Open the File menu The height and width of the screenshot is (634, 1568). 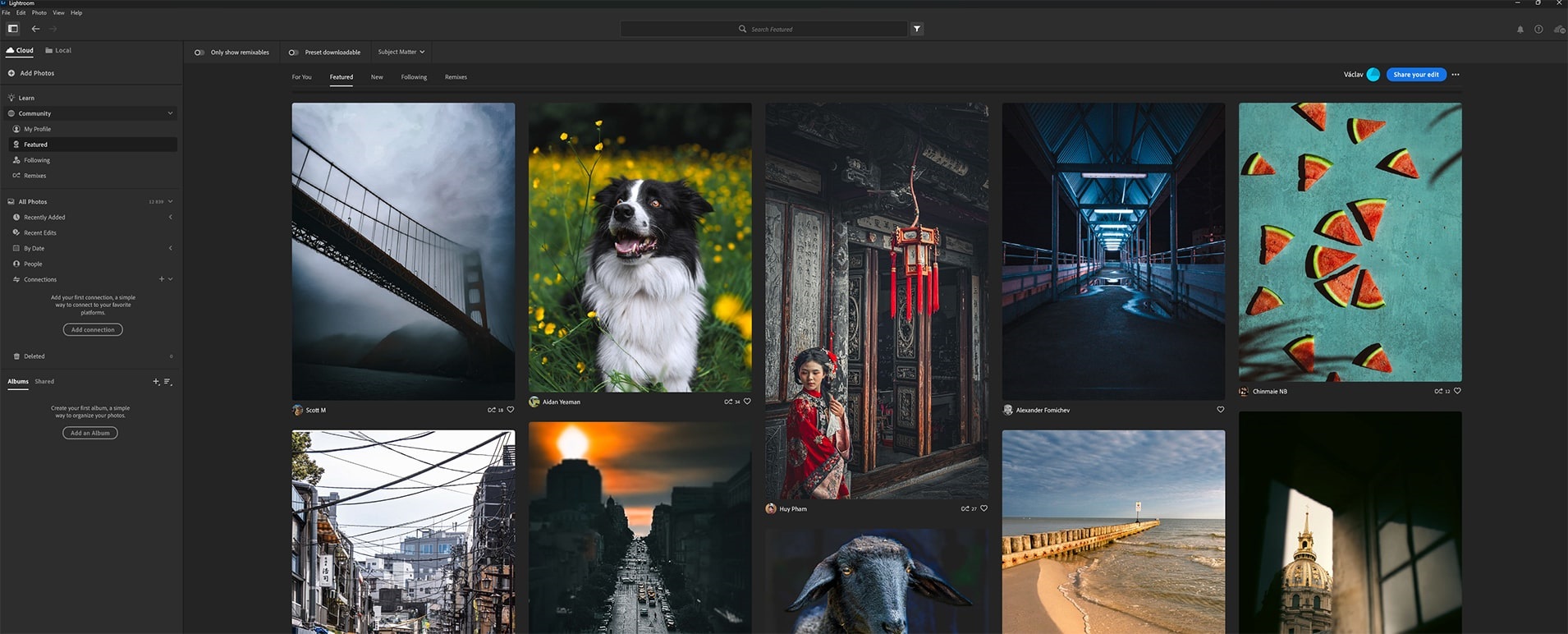coord(6,13)
